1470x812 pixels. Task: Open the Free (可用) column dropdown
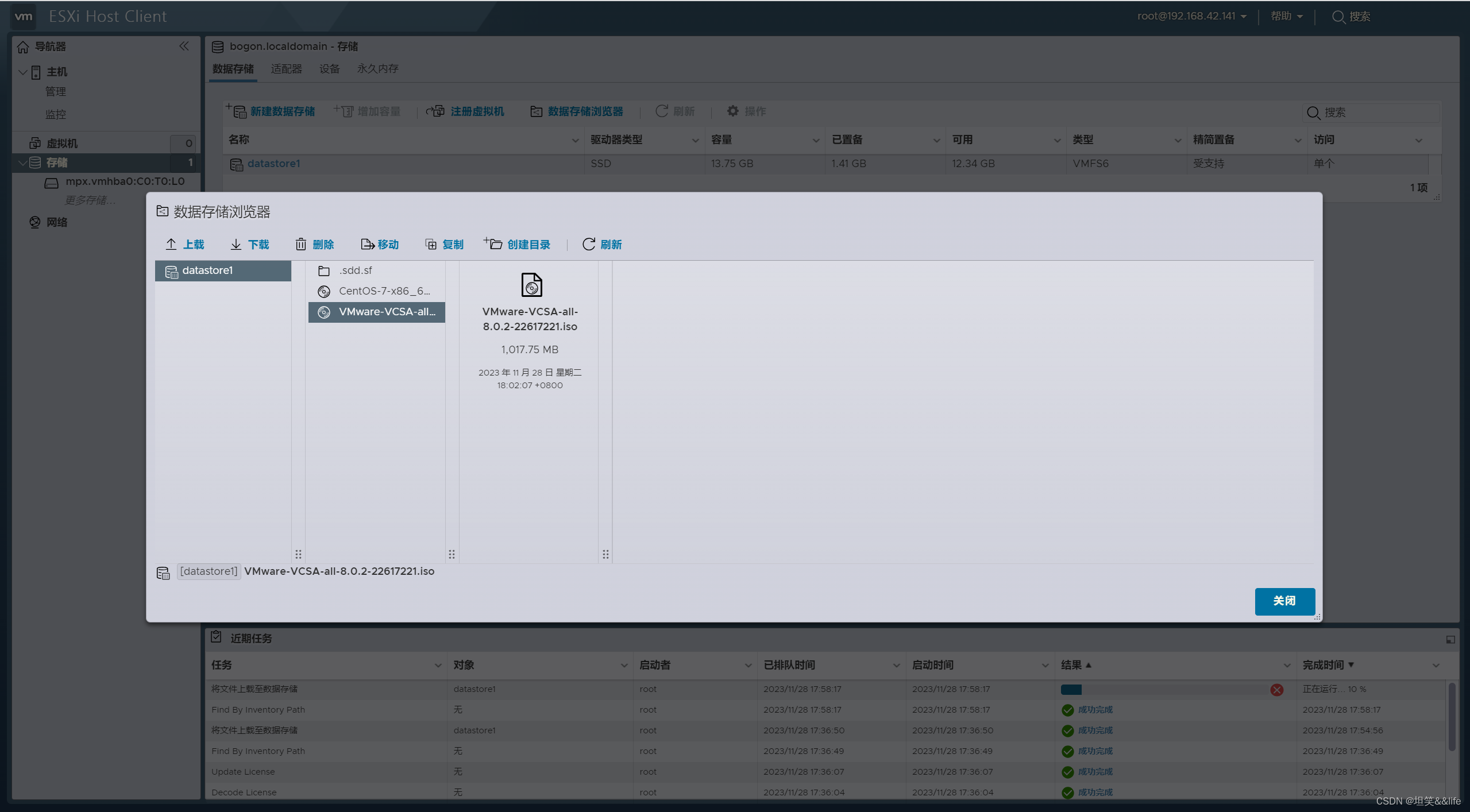[1057, 141]
